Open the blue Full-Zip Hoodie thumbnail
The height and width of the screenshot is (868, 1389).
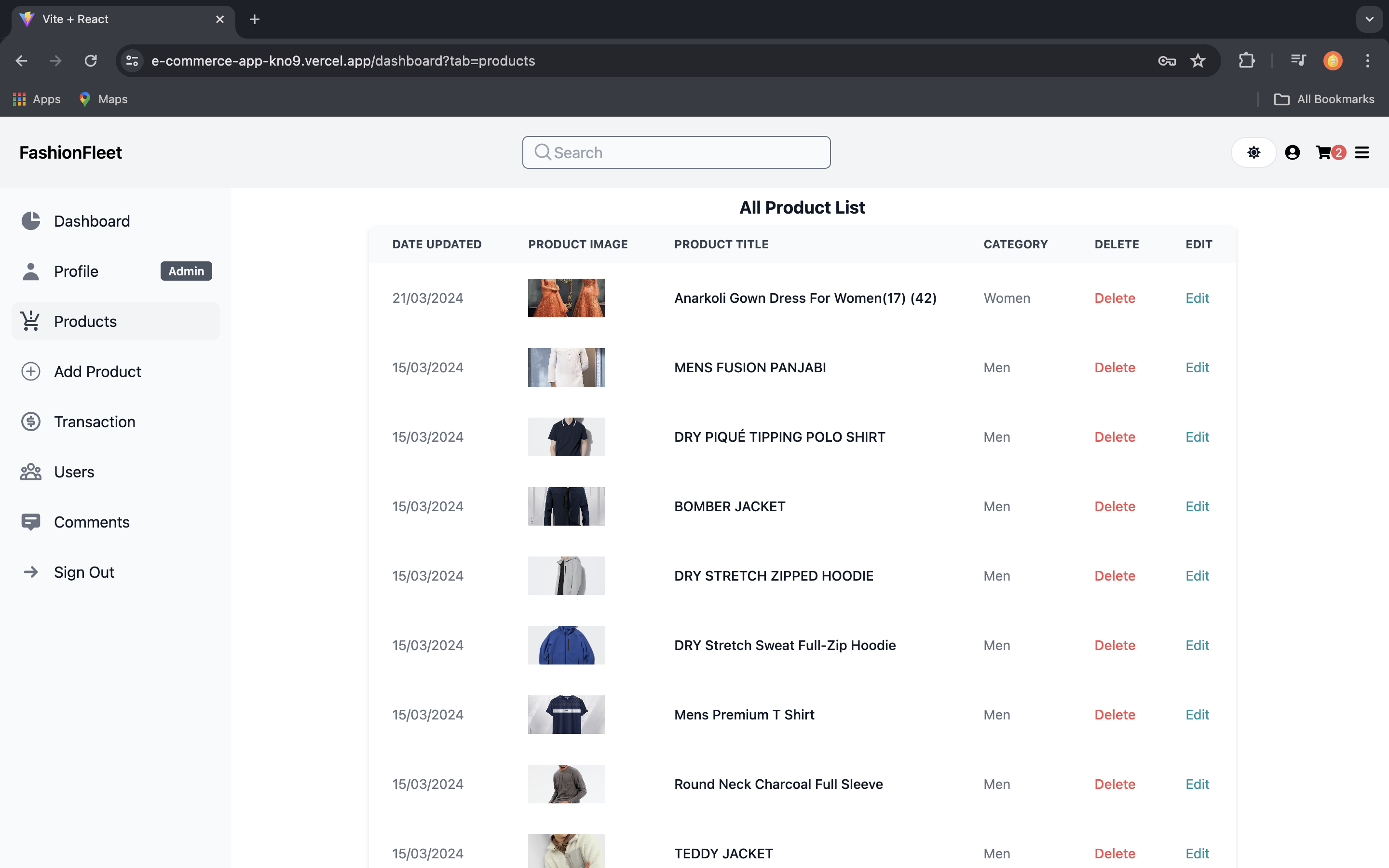click(x=567, y=645)
